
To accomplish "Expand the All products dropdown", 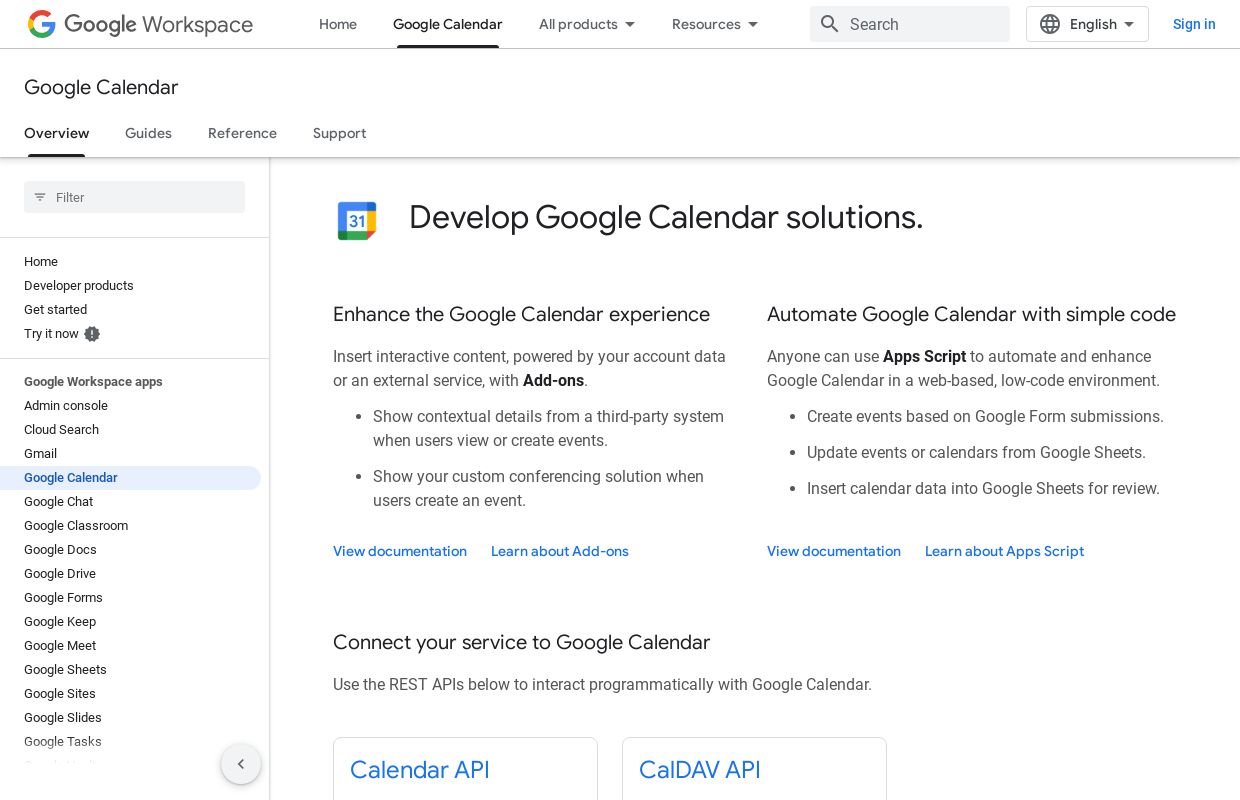I will click(587, 24).
